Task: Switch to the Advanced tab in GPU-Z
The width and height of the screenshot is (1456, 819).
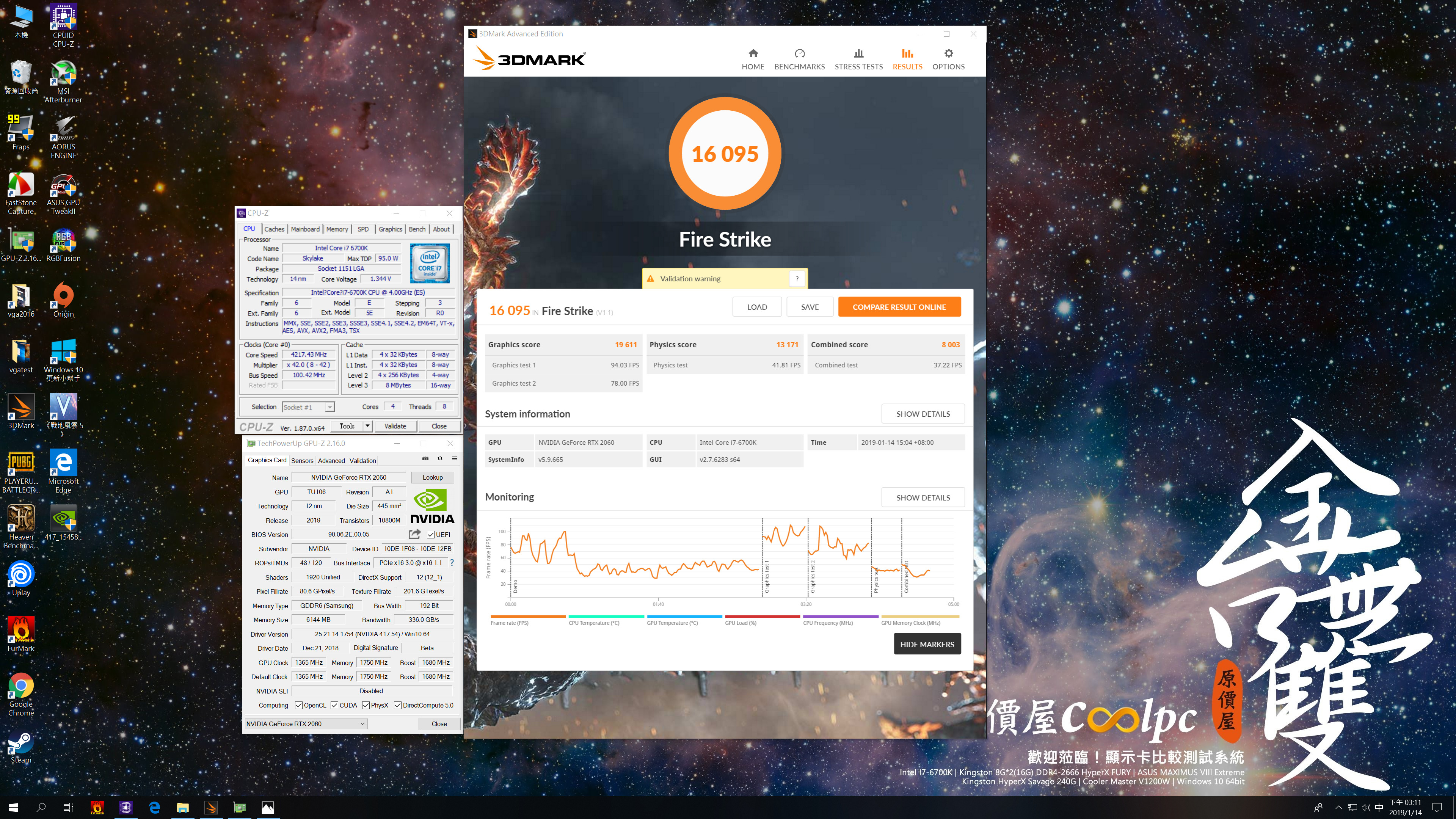Action: [x=331, y=461]
